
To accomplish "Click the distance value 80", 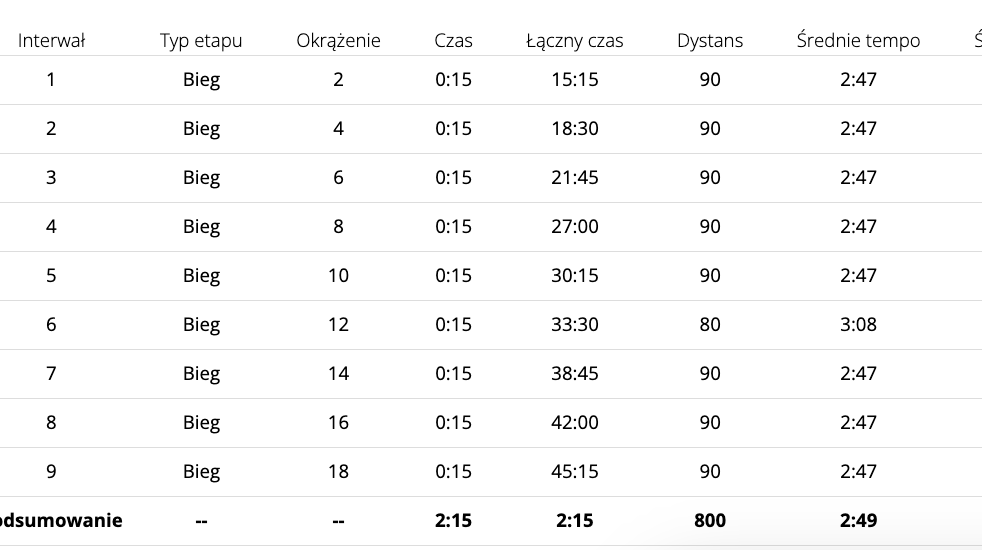I will [x=710, y=325].
